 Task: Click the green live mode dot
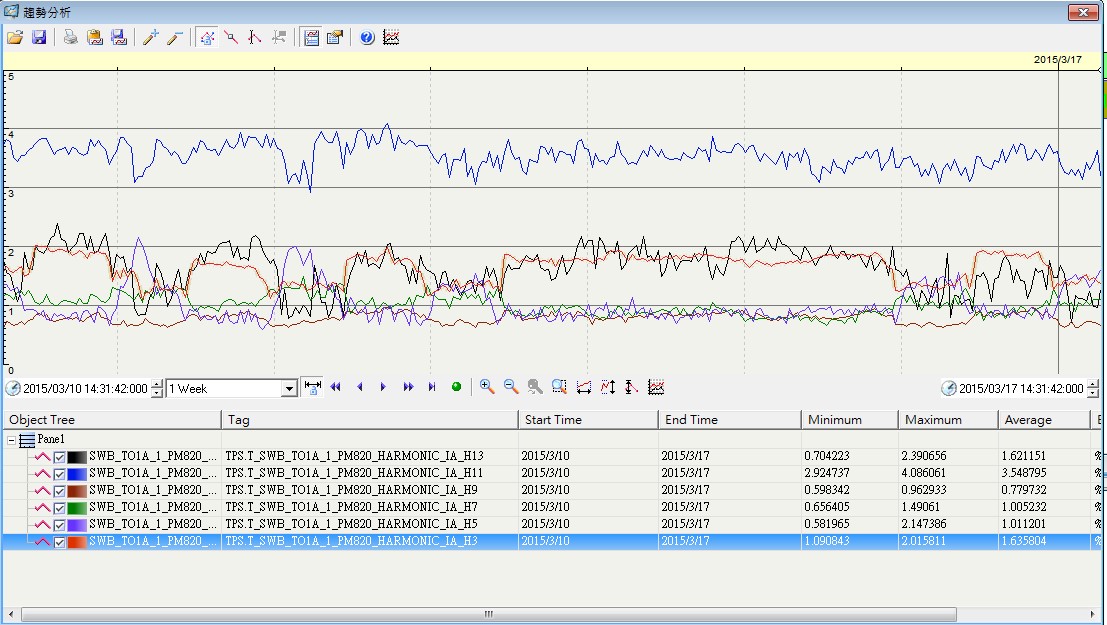pyautogui.click(x=457, y=387)
